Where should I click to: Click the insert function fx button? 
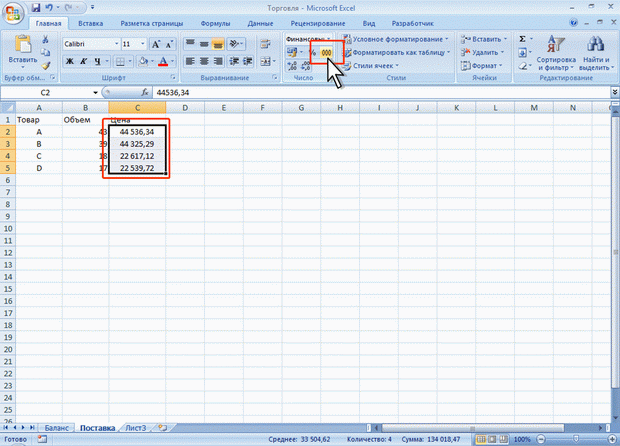145,93
